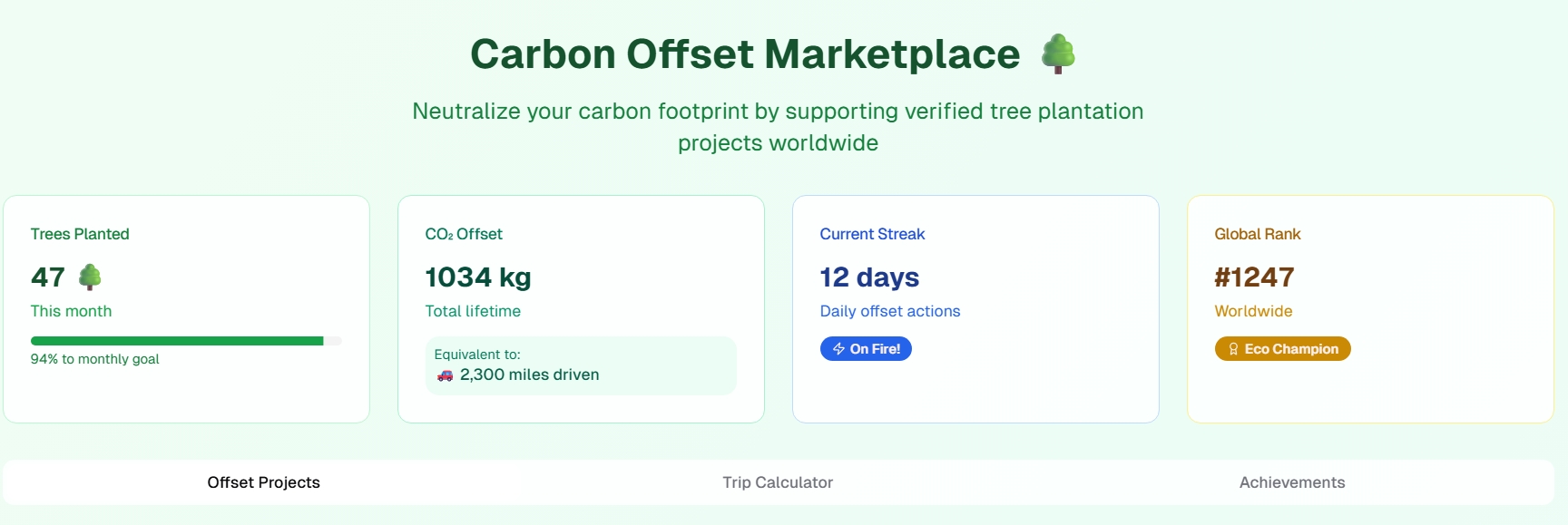This screenshot has height=525, width=1568.
Task: Switch to the Offset Projects tab
Action: point(263,482)
